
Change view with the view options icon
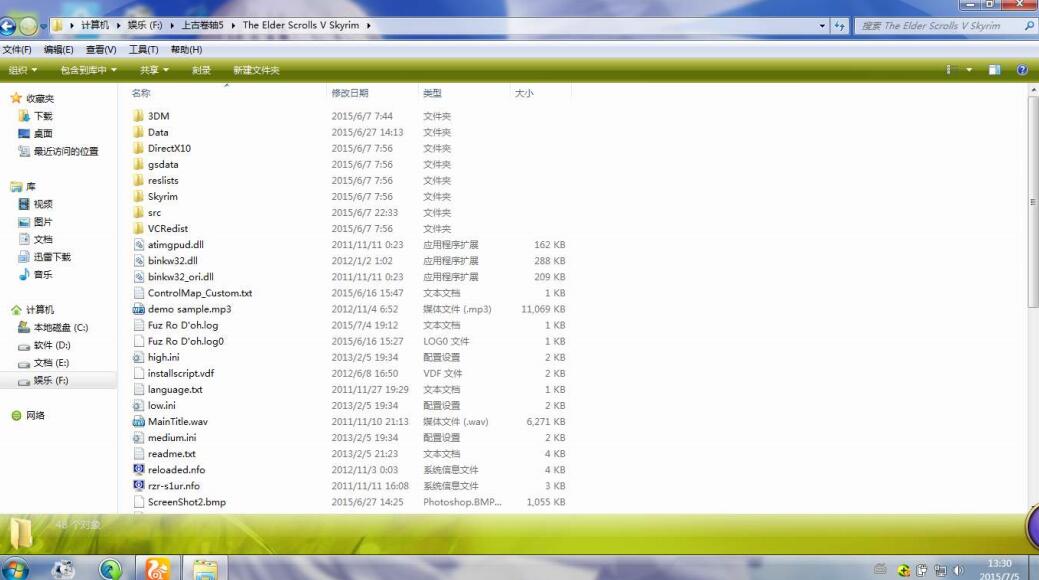[x=950, y=70]
